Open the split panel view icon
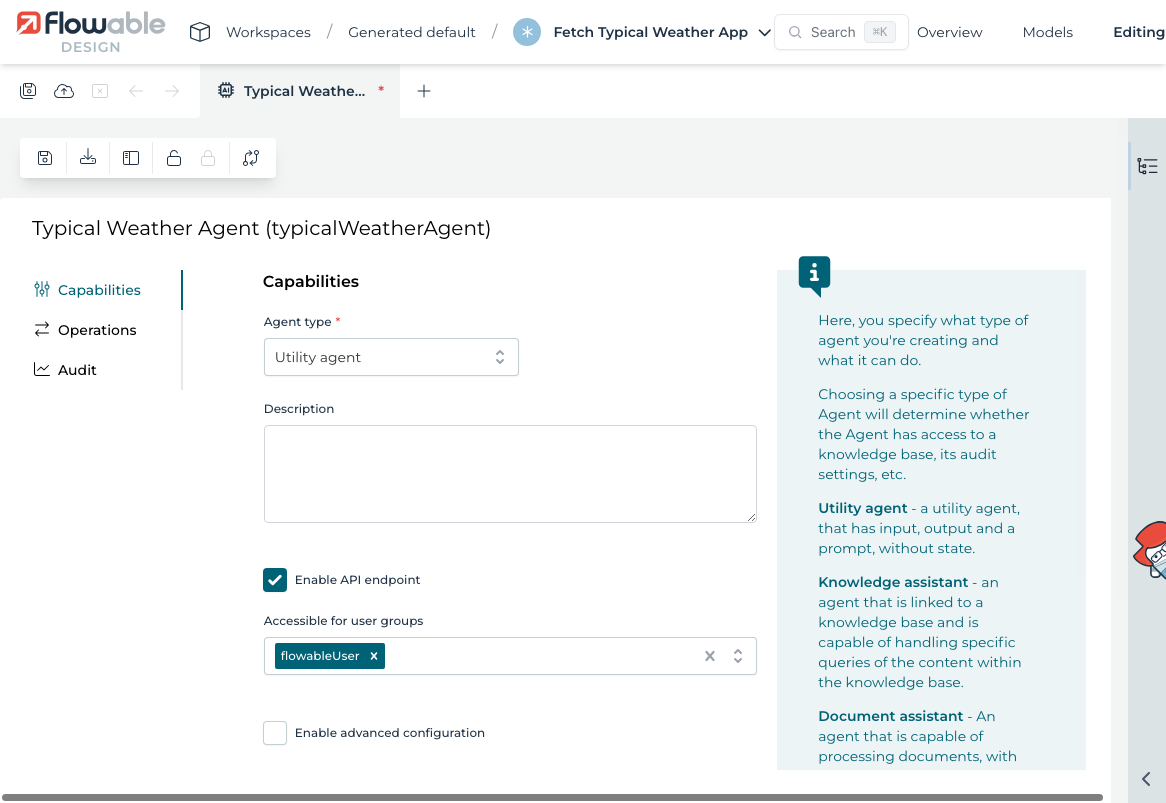Viewport: 1166px width, 803px height. tap(130, 157)
